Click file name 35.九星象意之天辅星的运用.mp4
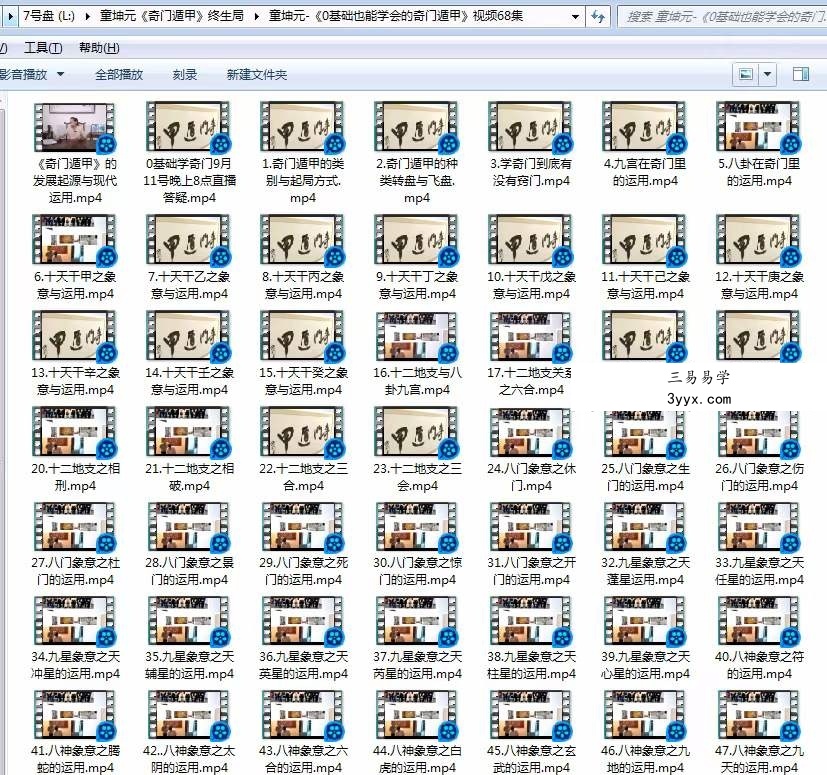The width and height of the screenshot is (827, 775). point(189,665)
